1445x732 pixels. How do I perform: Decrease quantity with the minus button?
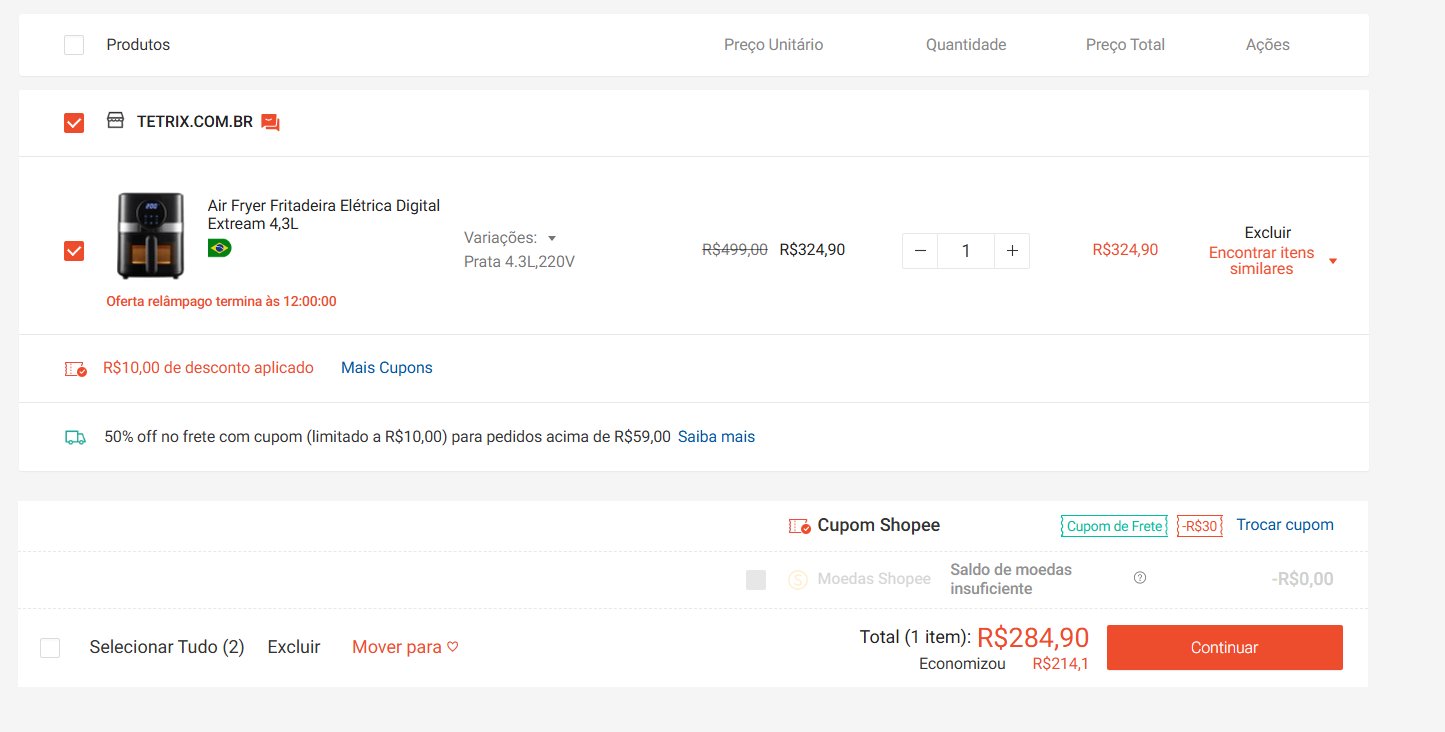click(920, 251)
